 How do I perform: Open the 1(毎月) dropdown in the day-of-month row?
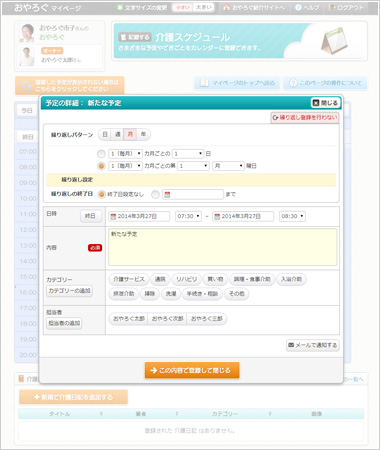coord(125,154)
